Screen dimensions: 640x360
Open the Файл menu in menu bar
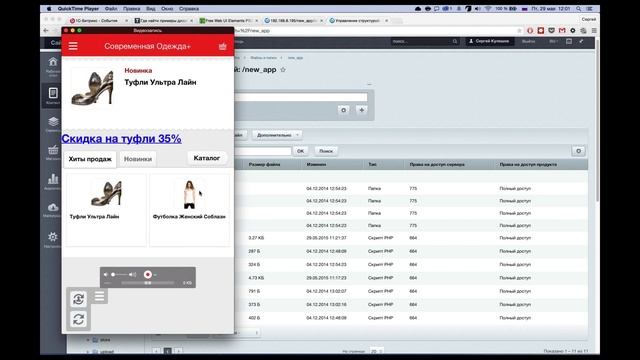[111, 9]
